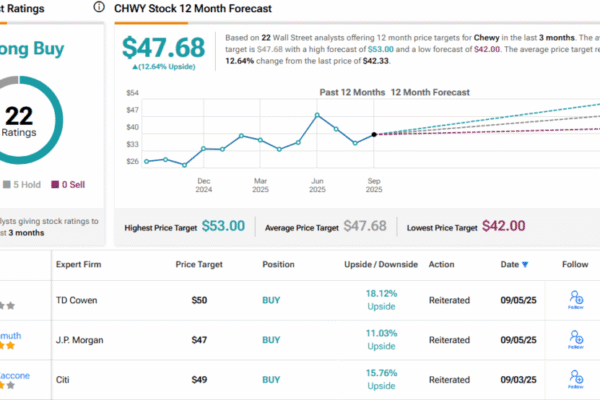This screenshot has width=600, height=400.
Task: Click the $50 price target cell
Action: click(199, 300)
